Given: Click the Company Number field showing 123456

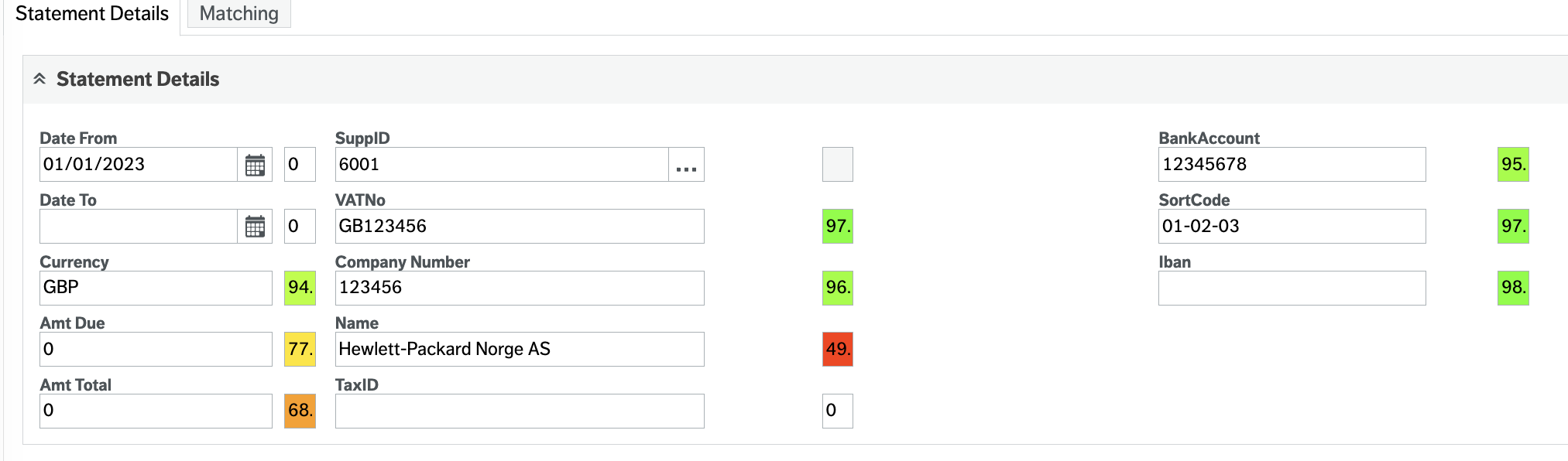Looking at the screenshot, I should pyautogui.click(x=519, y=287).
